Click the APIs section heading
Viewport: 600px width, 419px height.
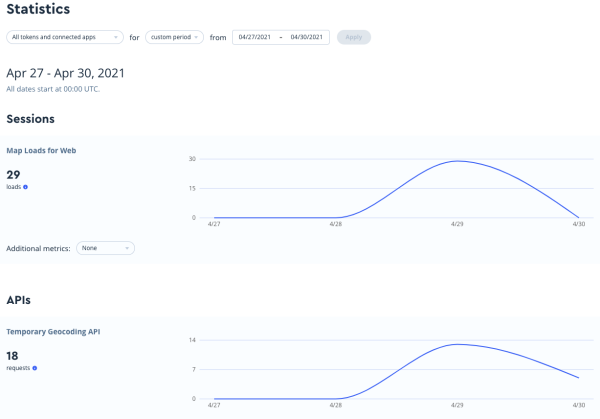click(x=18, y=300)
